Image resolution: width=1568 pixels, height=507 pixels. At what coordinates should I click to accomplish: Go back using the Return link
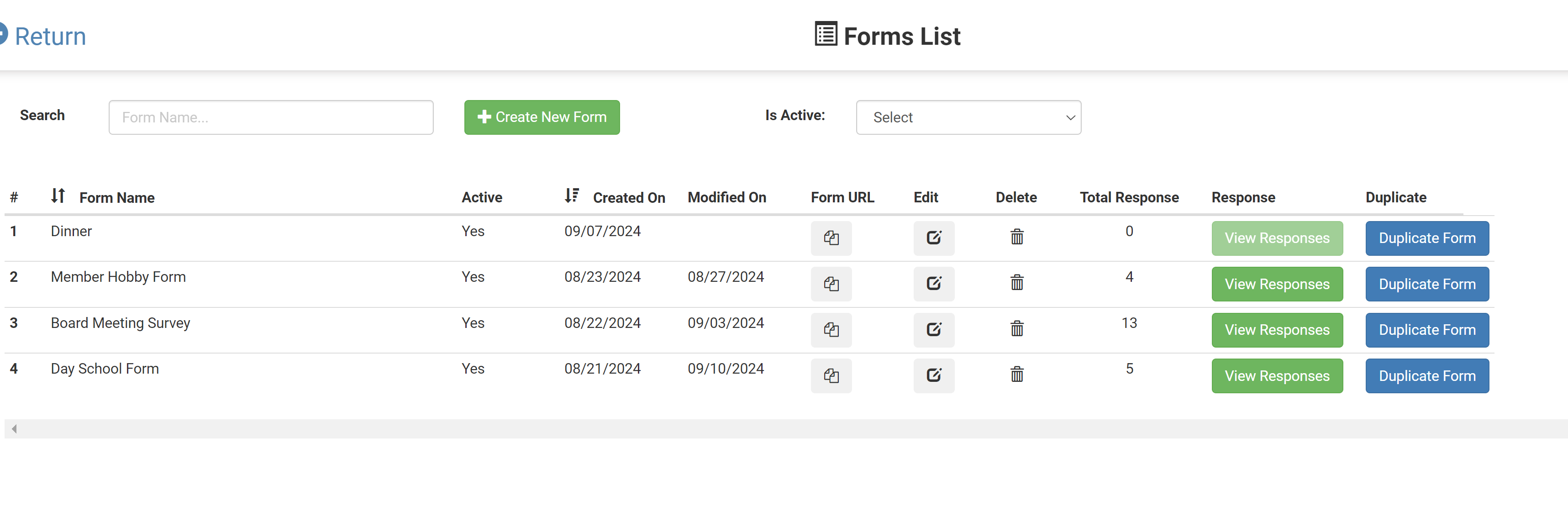click(49, 37)
